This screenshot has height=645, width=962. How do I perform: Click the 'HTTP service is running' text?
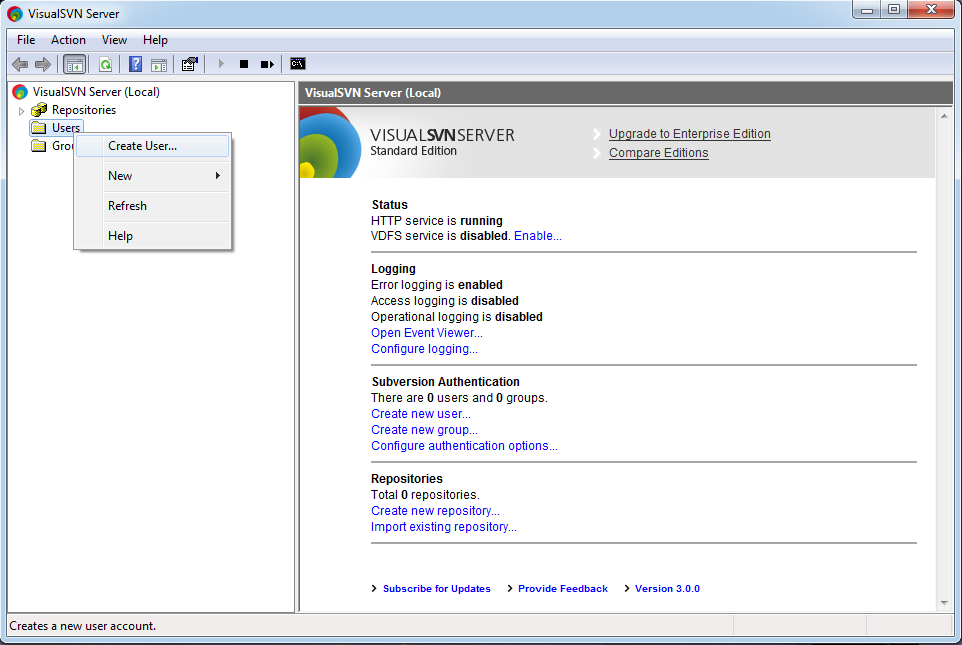437,220
